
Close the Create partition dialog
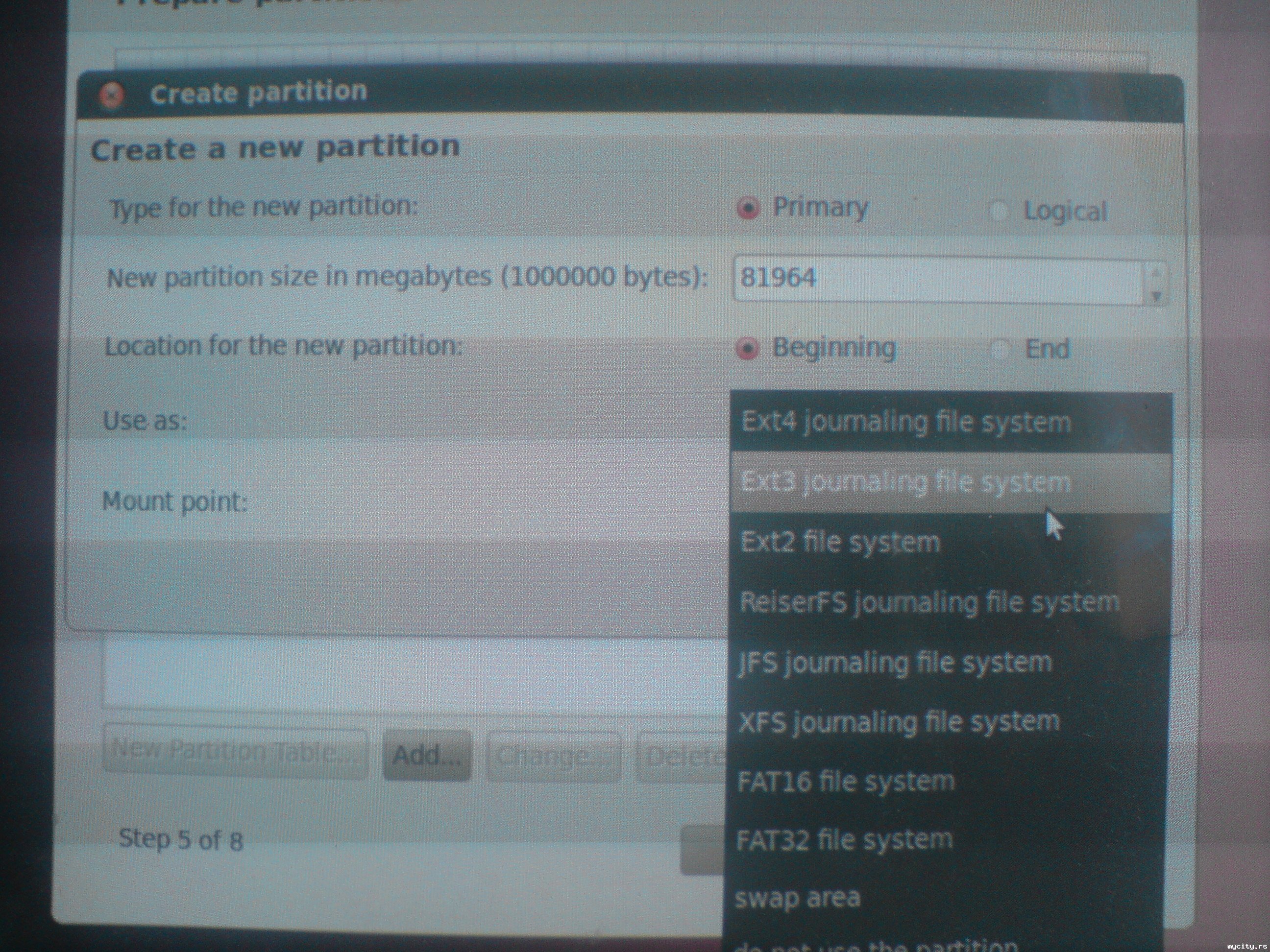[111, 95]
